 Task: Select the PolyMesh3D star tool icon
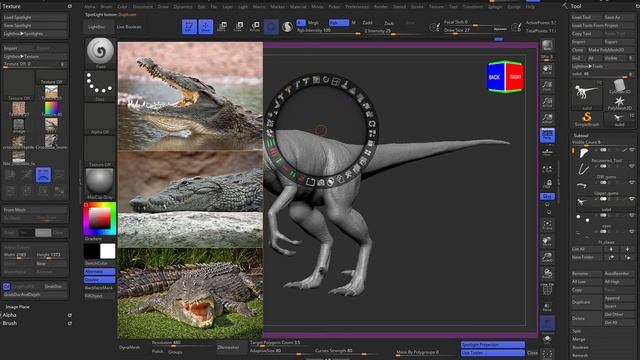tap(620, 102)
